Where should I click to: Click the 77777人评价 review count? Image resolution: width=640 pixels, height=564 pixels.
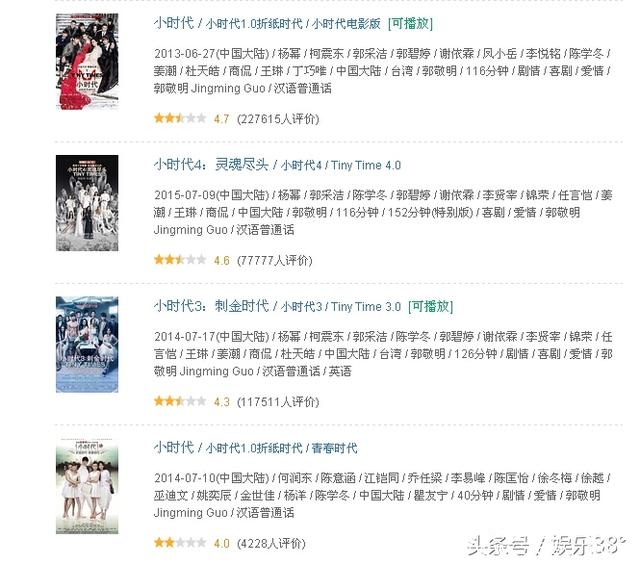pyautogui.click(x=275, y=260)
